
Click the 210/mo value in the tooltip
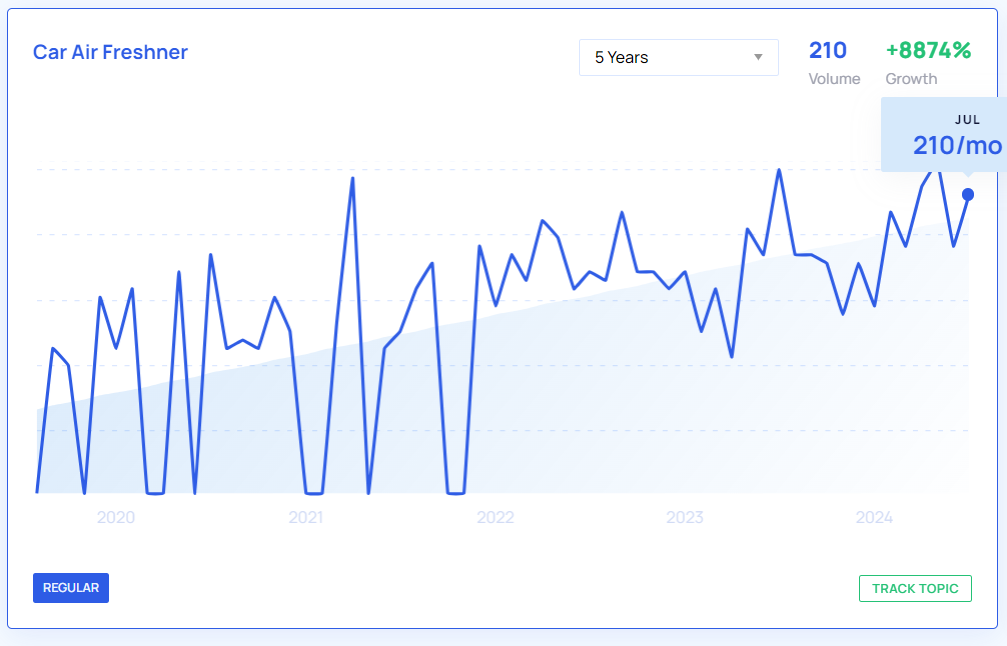(x=957, y=146)
